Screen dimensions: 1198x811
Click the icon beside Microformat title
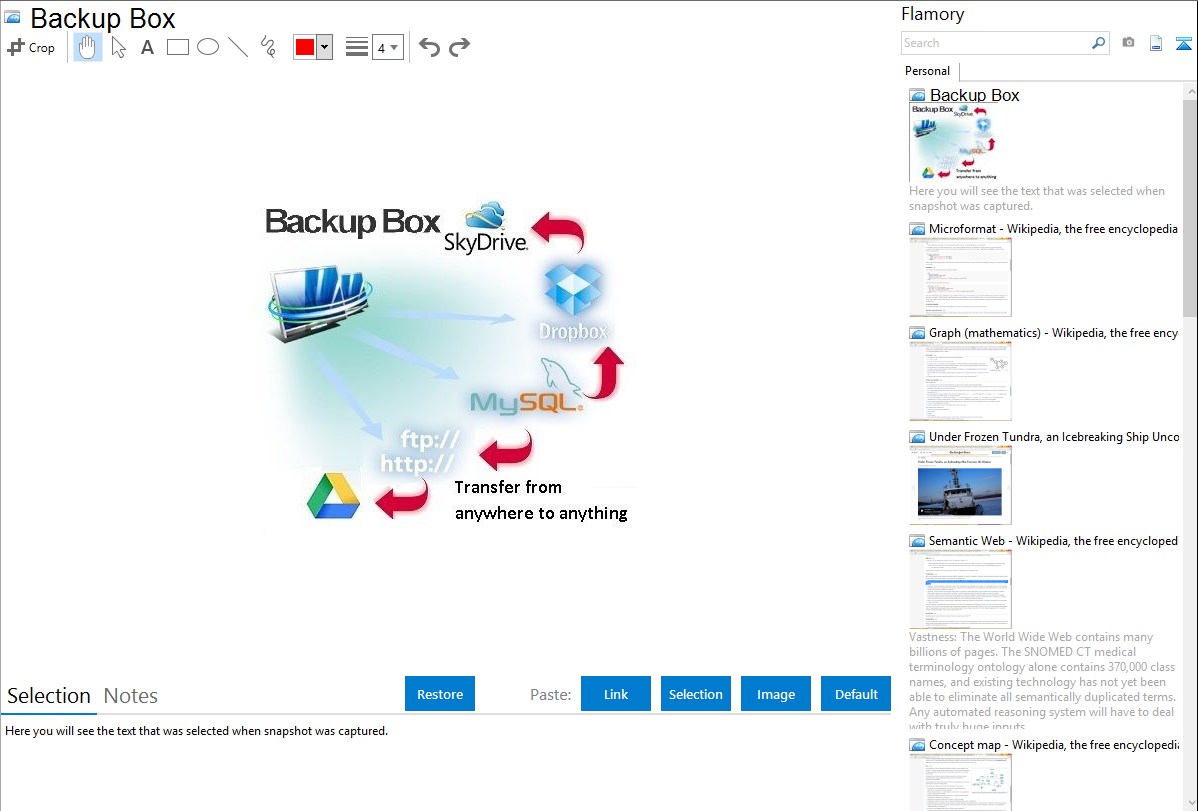pos(917,229)
